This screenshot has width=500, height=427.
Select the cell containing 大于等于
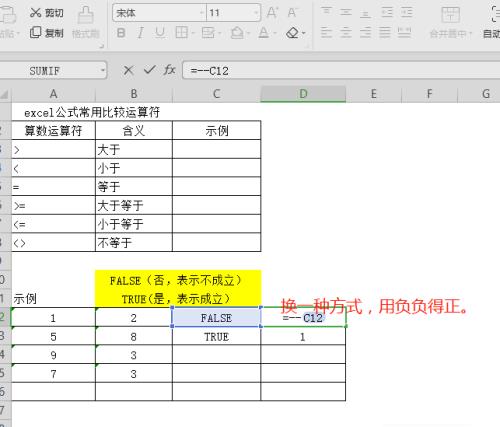point(134,205)
